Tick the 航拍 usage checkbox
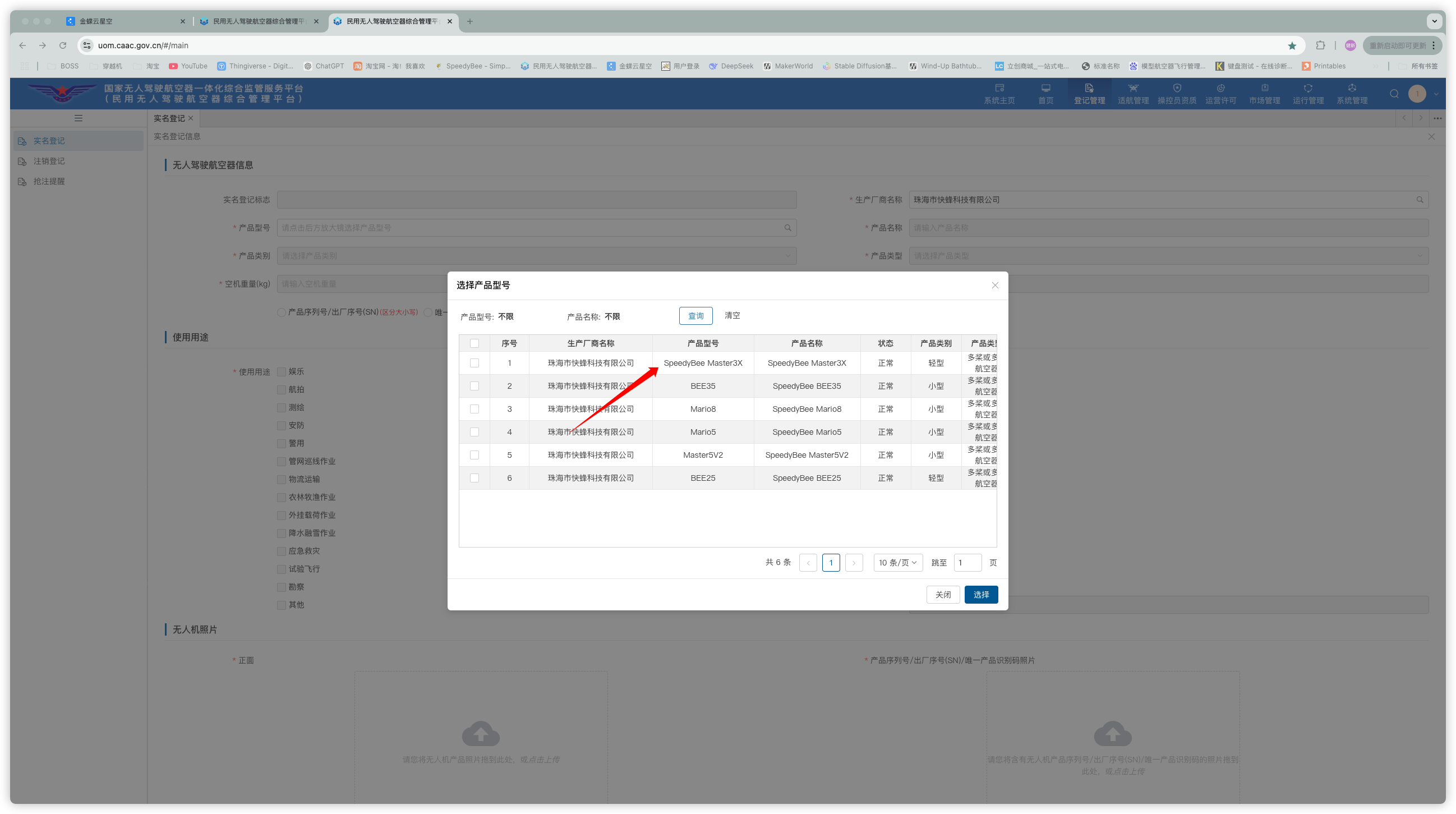The image size is (1456, 814). 282,390
